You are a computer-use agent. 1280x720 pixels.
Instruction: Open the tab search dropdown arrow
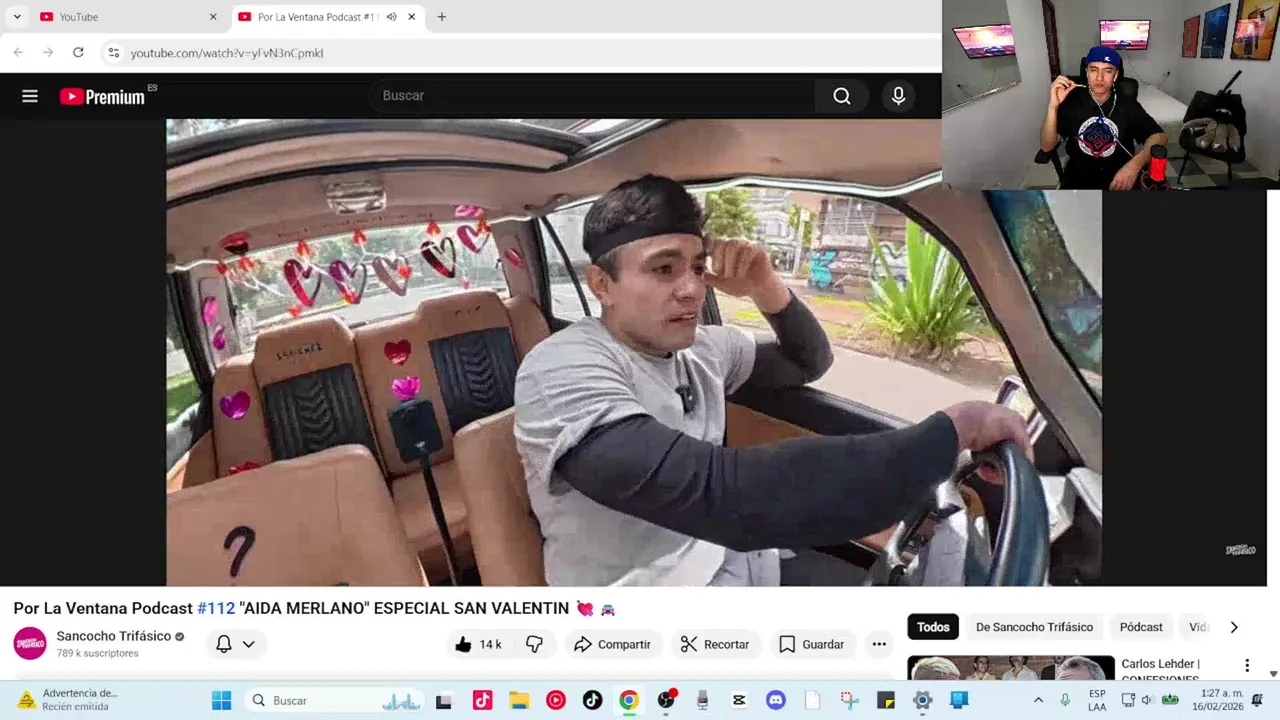click(x=17, y=17)
